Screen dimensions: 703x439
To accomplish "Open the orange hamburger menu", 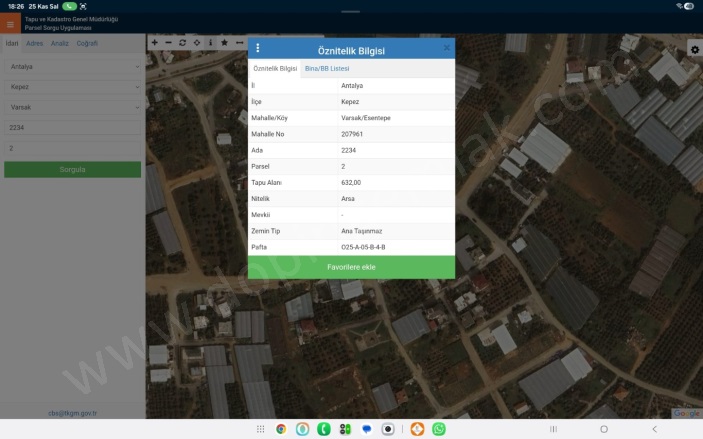I will (10, 24).
